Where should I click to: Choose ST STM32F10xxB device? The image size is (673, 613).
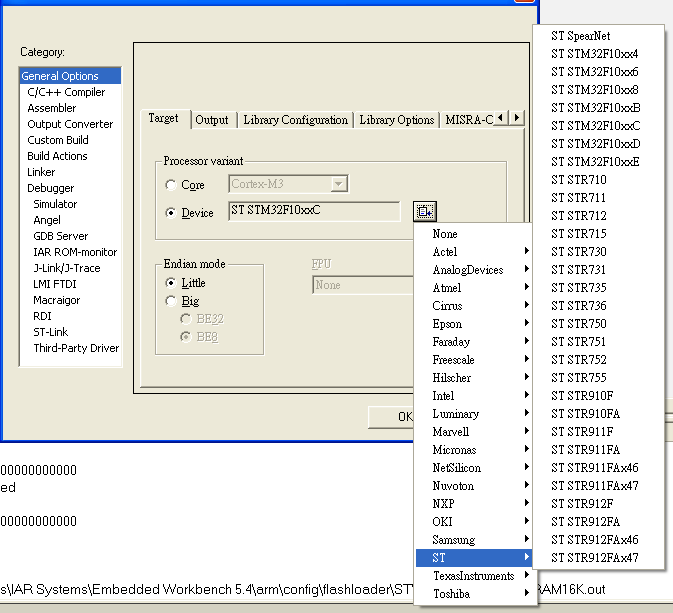pos(598,108)
